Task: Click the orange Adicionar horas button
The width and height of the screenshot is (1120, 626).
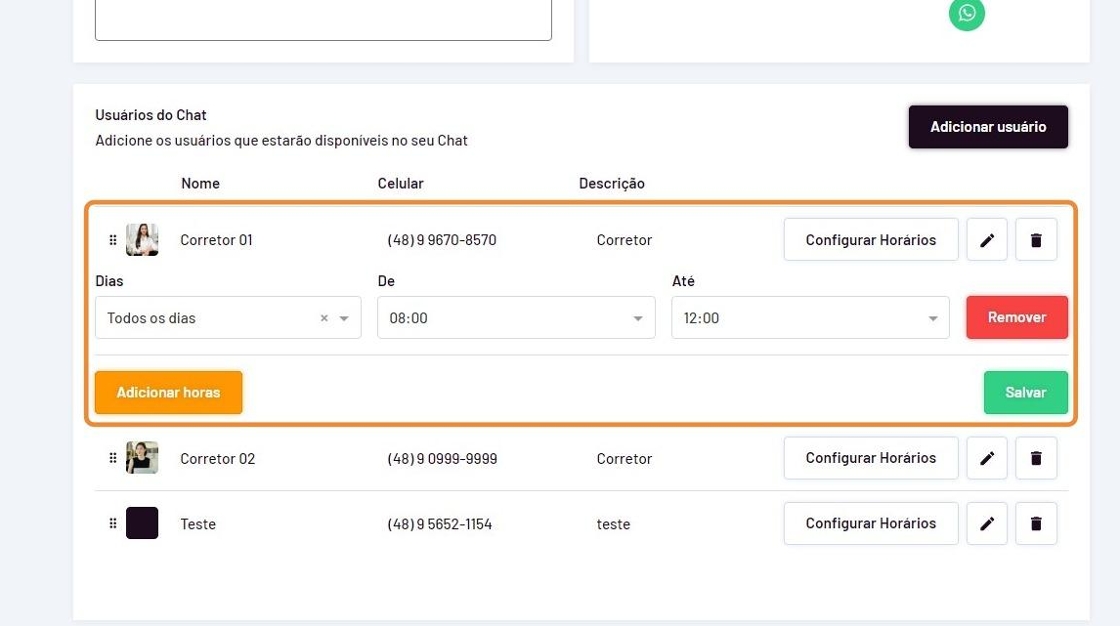Action: click(168, 392)
